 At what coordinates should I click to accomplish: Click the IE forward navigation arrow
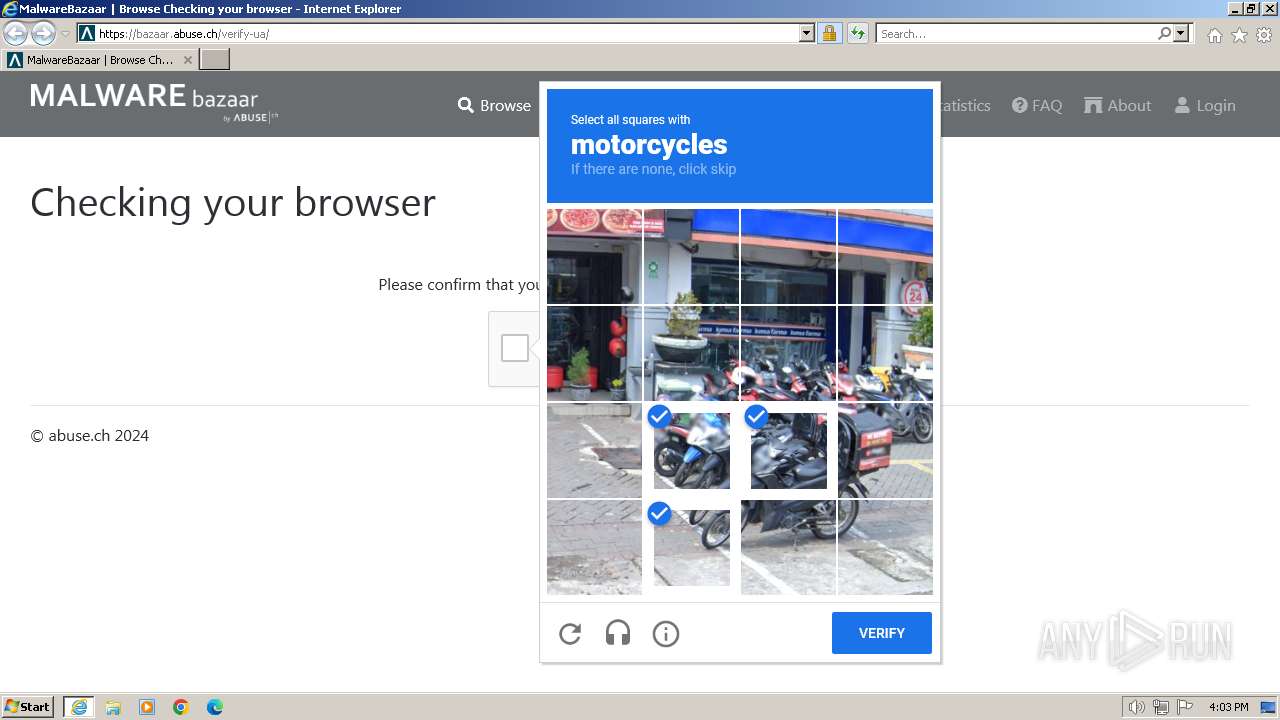click(43, 33)
